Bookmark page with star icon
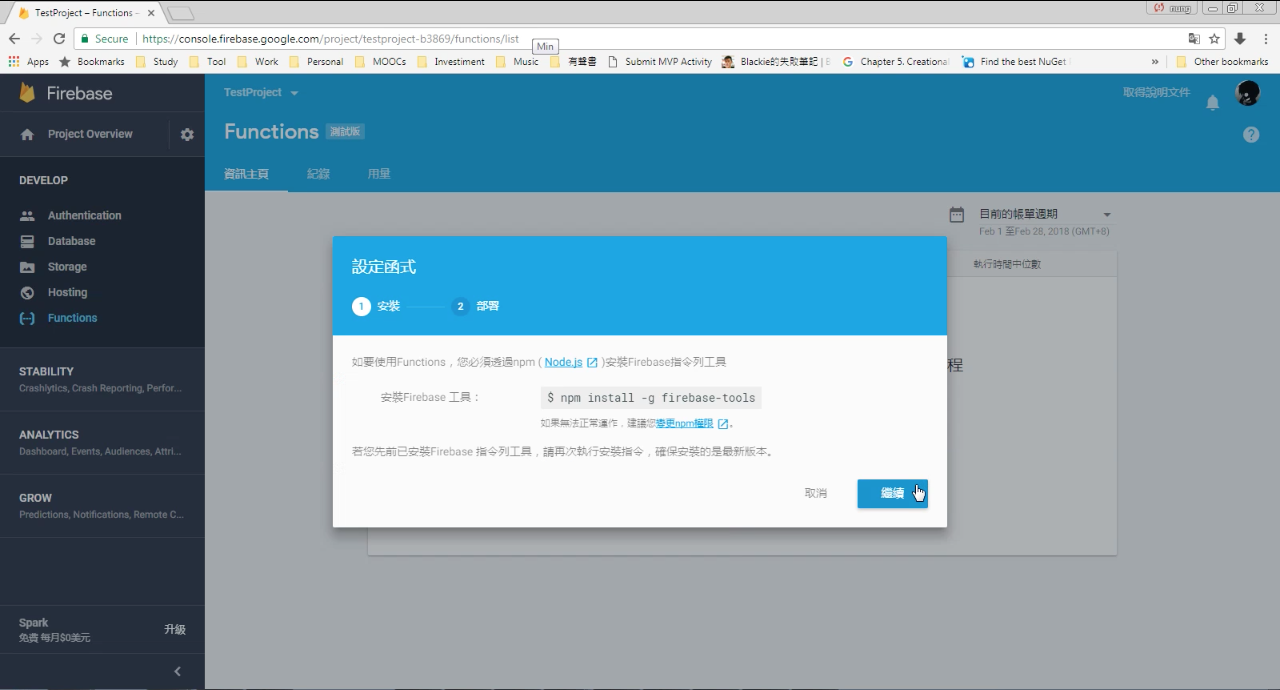Image resolution: width=1280 pixels, height=690 pixels. coord(1214,39)
